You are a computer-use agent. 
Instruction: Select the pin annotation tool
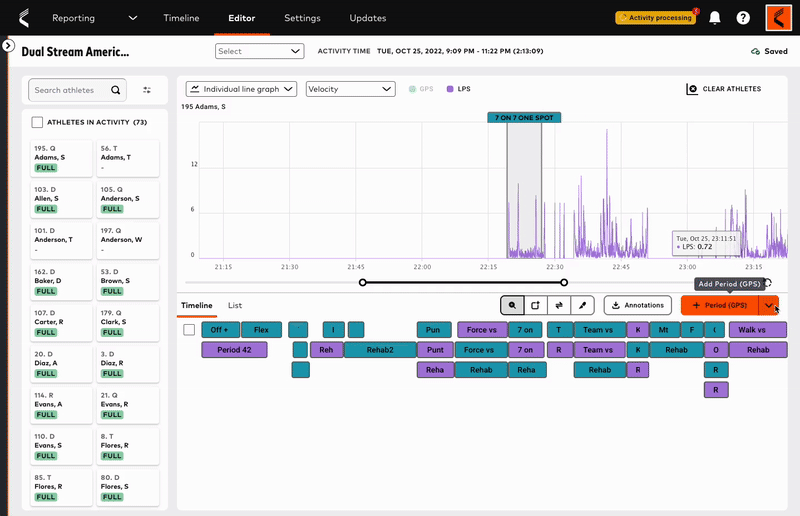click(x=582, y=305)
